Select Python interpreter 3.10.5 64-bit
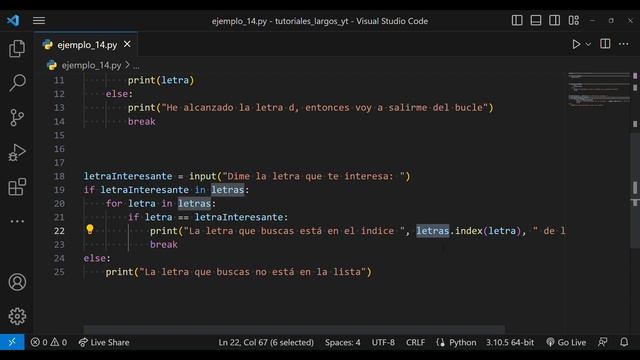Screen dimensions: 640x360 click(x=510, y=342)
